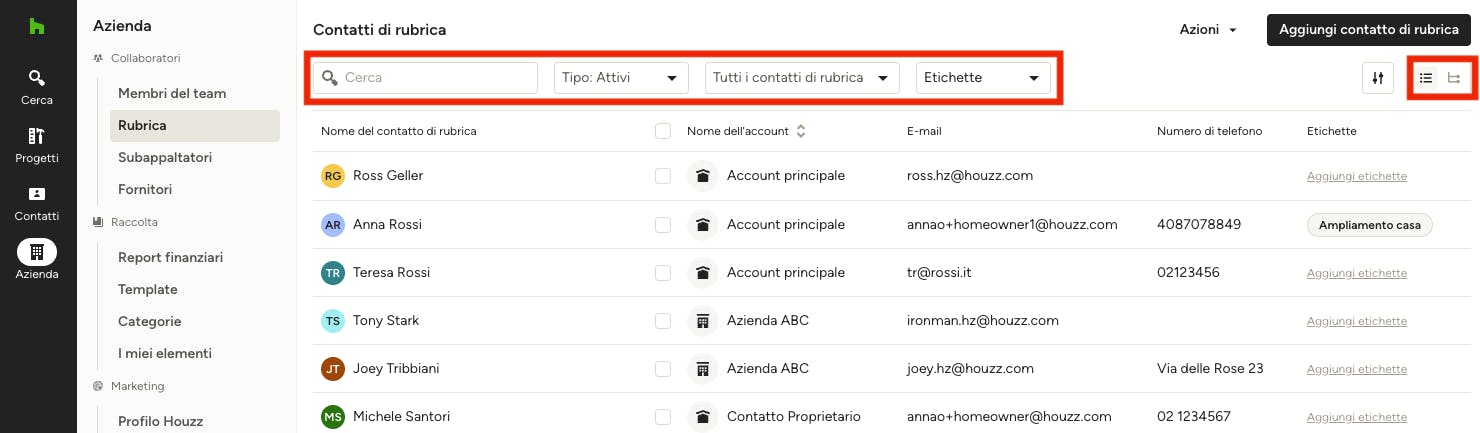Open the Etichette filter dropdown
1480x433 pixels.
(983, 78)
